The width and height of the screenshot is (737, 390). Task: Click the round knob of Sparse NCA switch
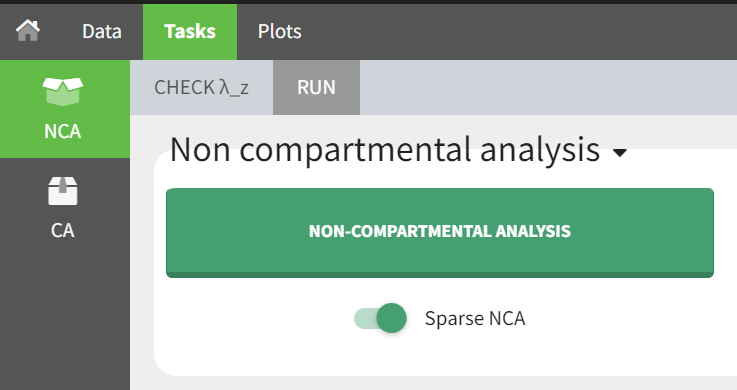(392, 318)
